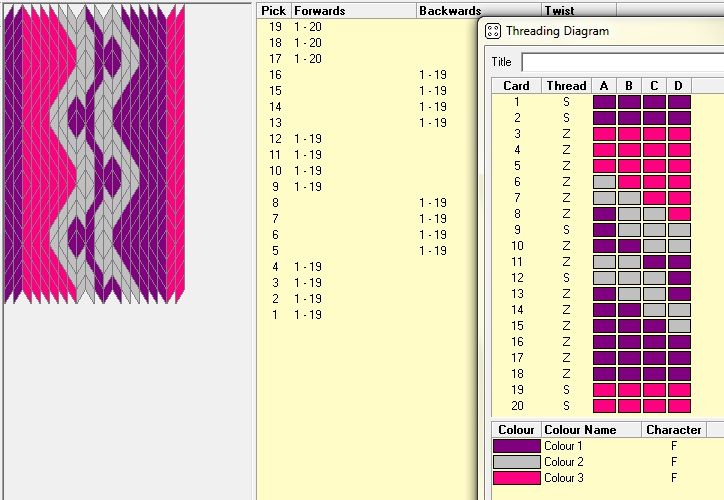The image size is (724, 500).
Task: Click Threading Diagram title bar text
Action: click(557, 31)
